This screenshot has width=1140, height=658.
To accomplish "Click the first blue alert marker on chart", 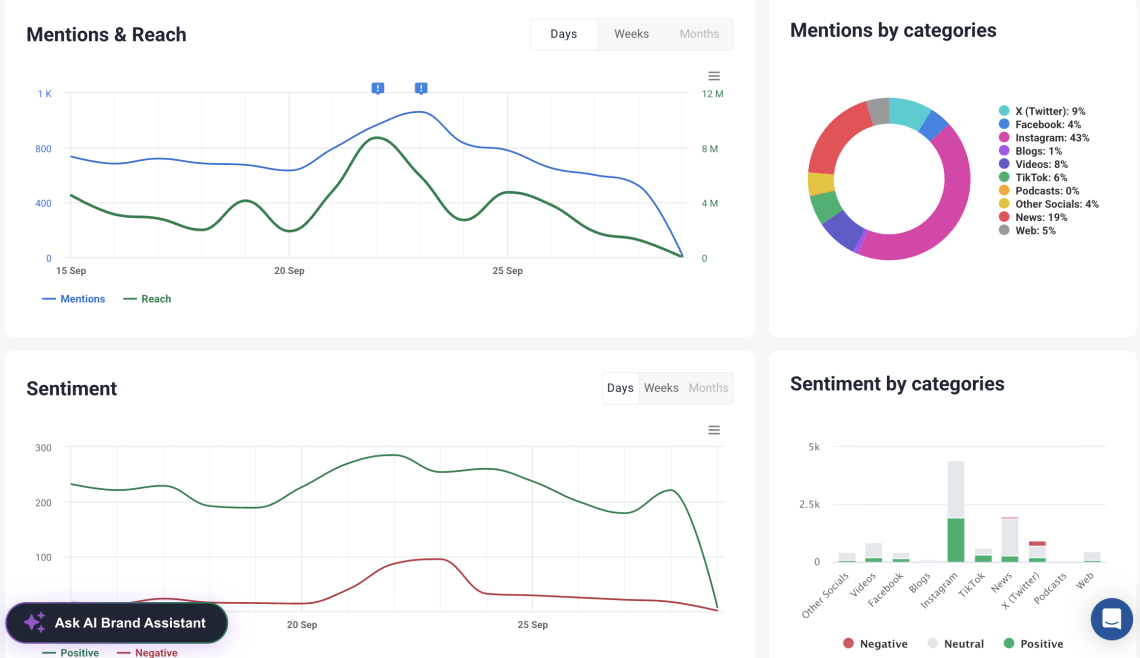I will (378, 89).
